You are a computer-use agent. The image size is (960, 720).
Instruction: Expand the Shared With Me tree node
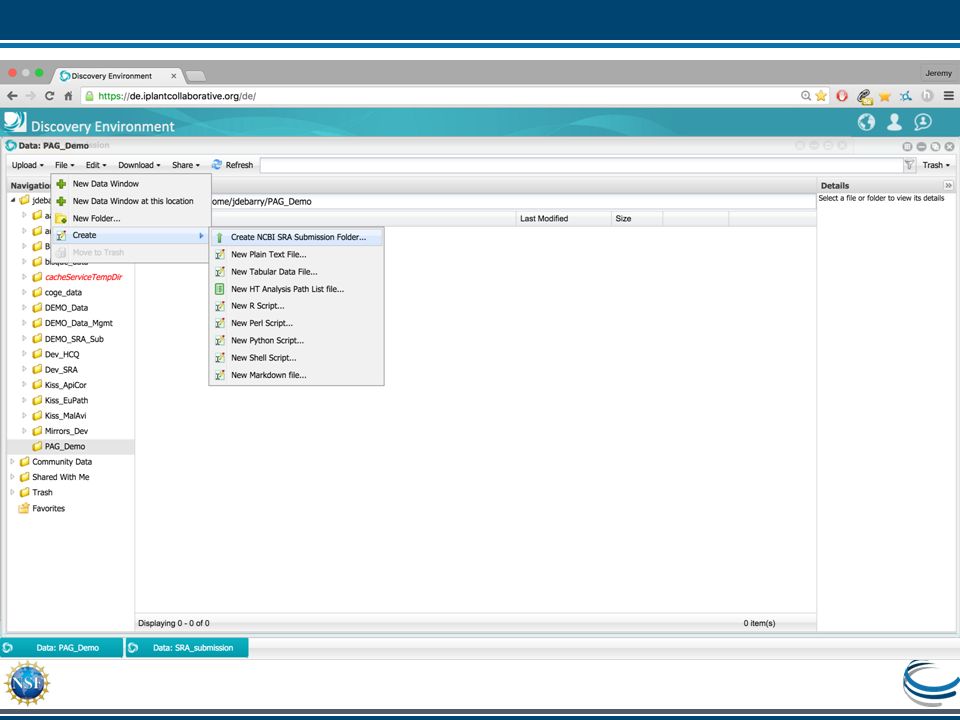pyautogui.click(x=12, y=477)
